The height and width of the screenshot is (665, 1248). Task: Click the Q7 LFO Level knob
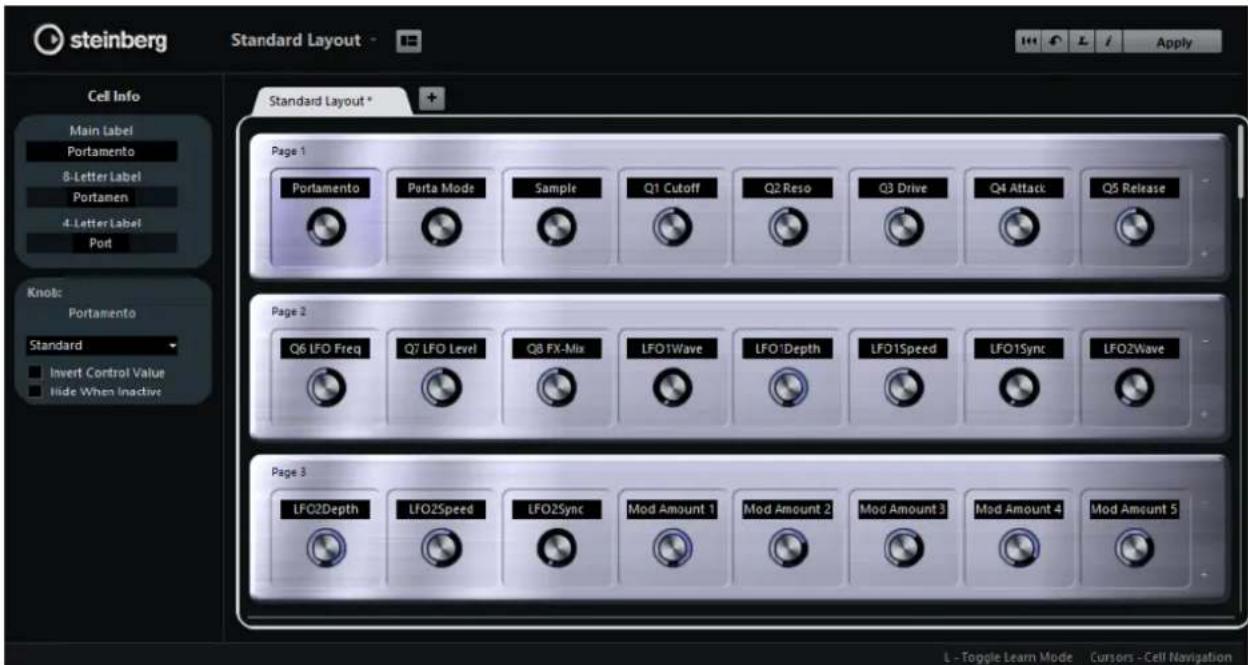click(x=440, y=390)
